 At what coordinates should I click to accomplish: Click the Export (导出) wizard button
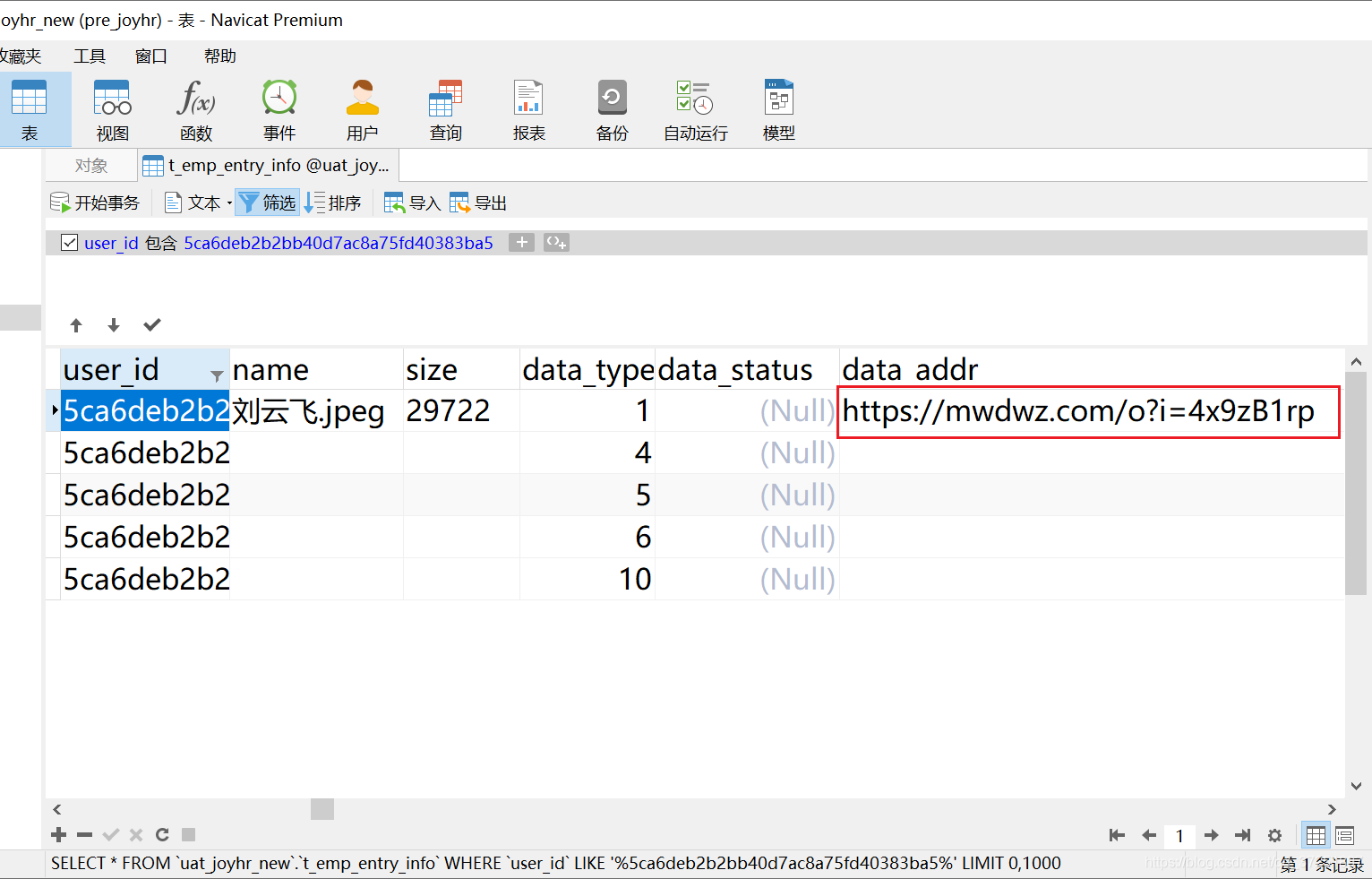[x=478, y=203]
